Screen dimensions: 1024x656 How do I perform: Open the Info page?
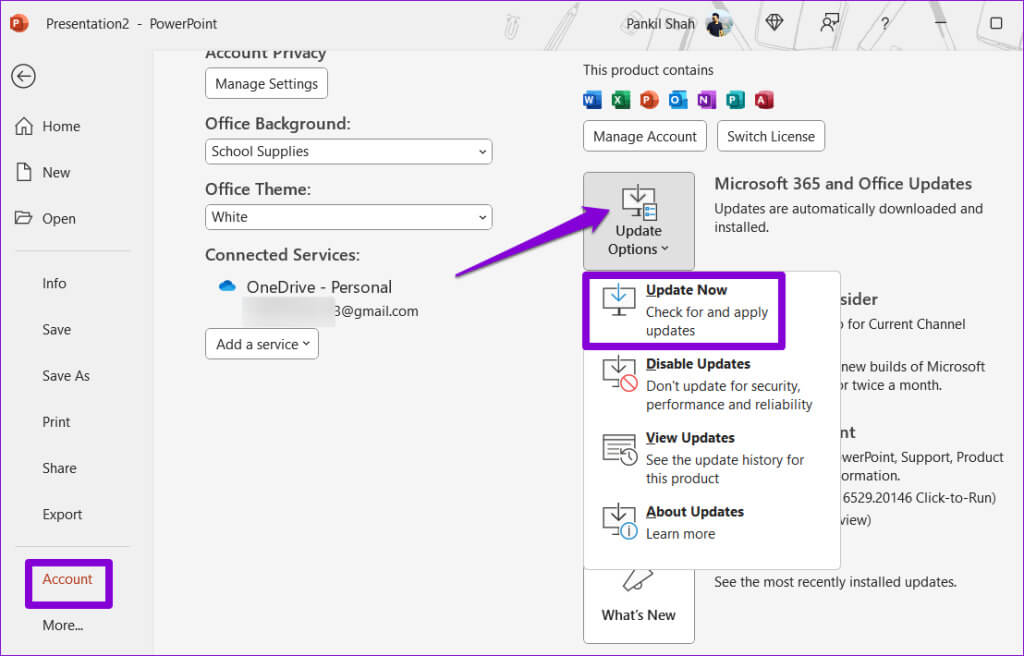(x=54, y=284)
